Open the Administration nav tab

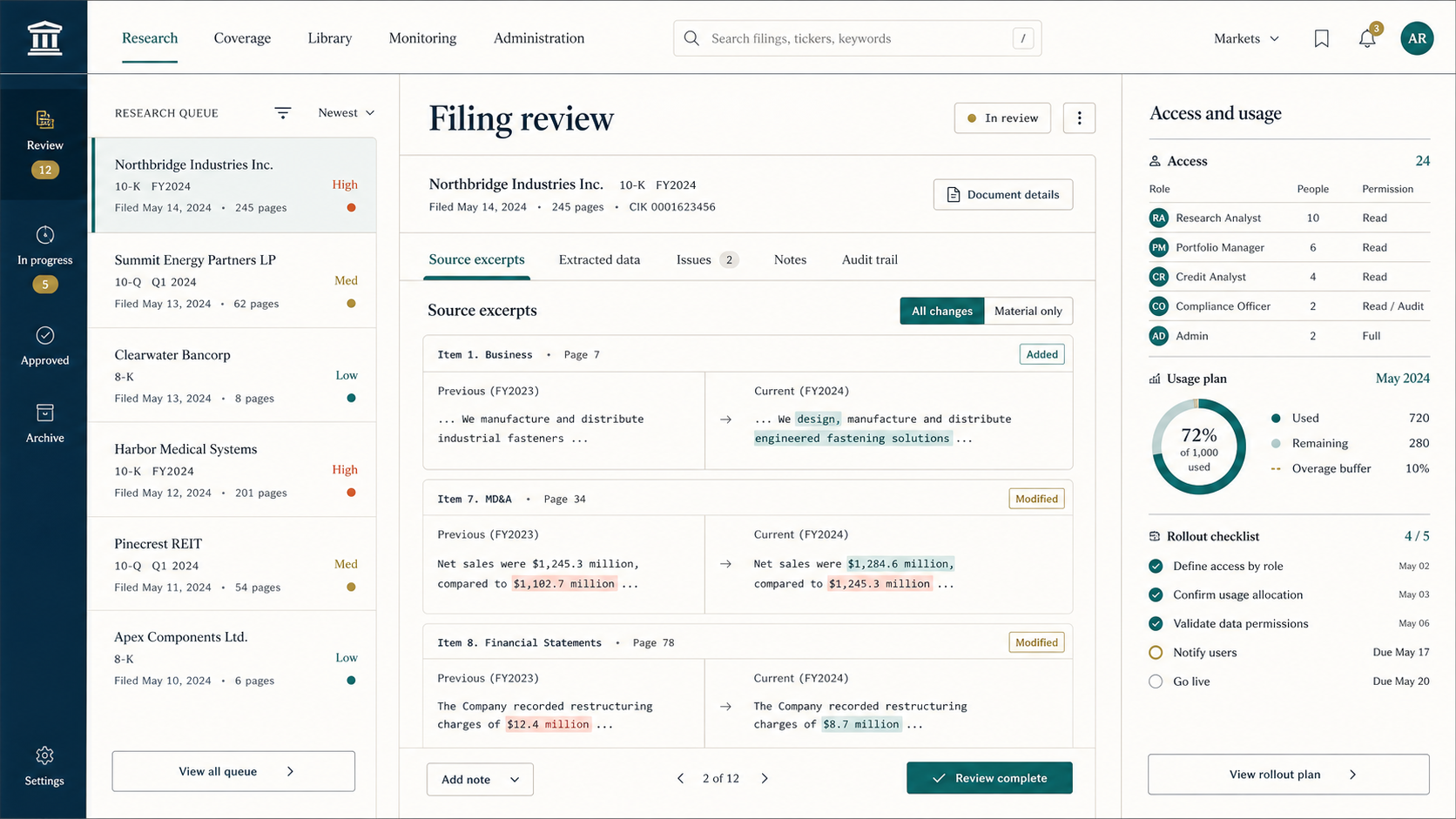[x=539, y=38]
